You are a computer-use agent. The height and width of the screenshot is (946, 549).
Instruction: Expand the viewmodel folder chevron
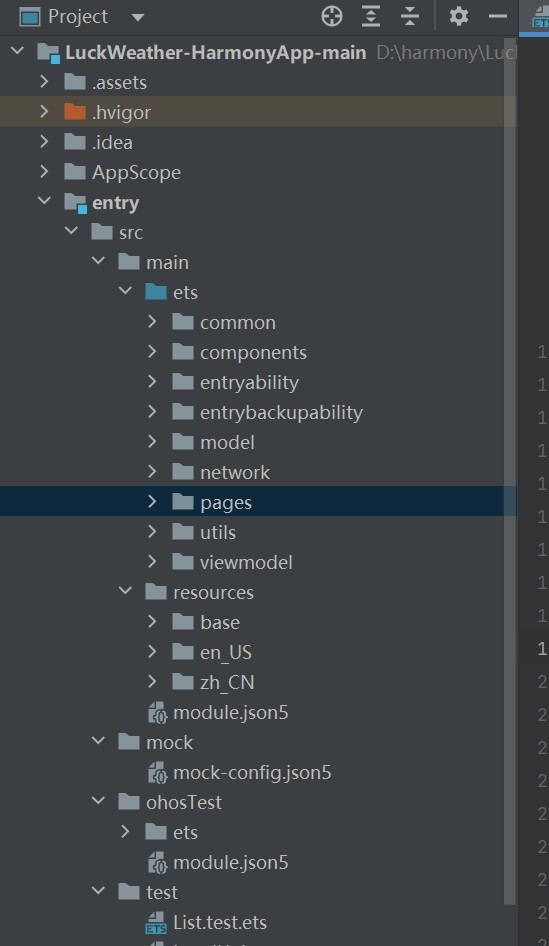point(152,562)
